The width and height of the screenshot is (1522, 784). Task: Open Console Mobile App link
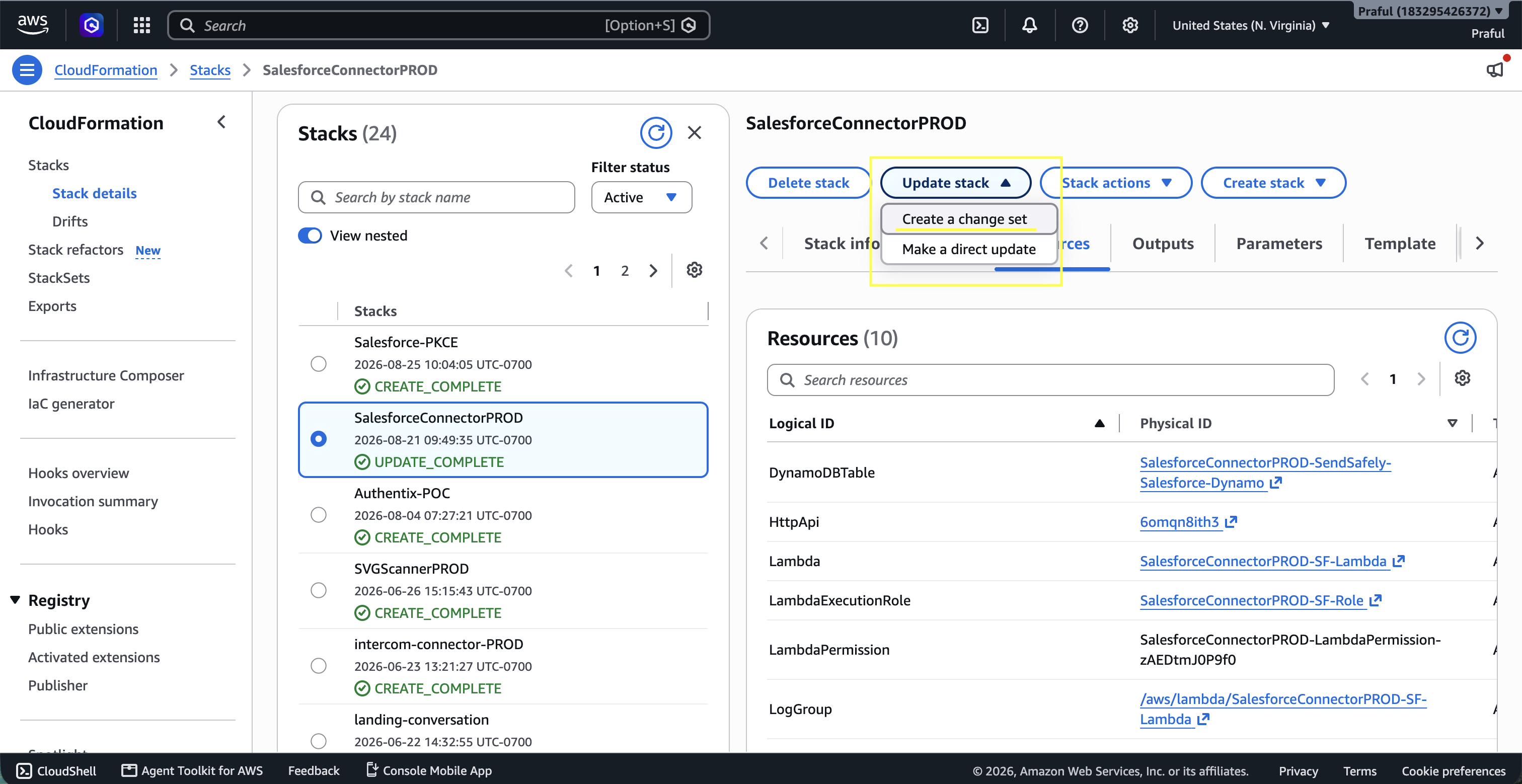pyautogui.click(x=429, y=770)
